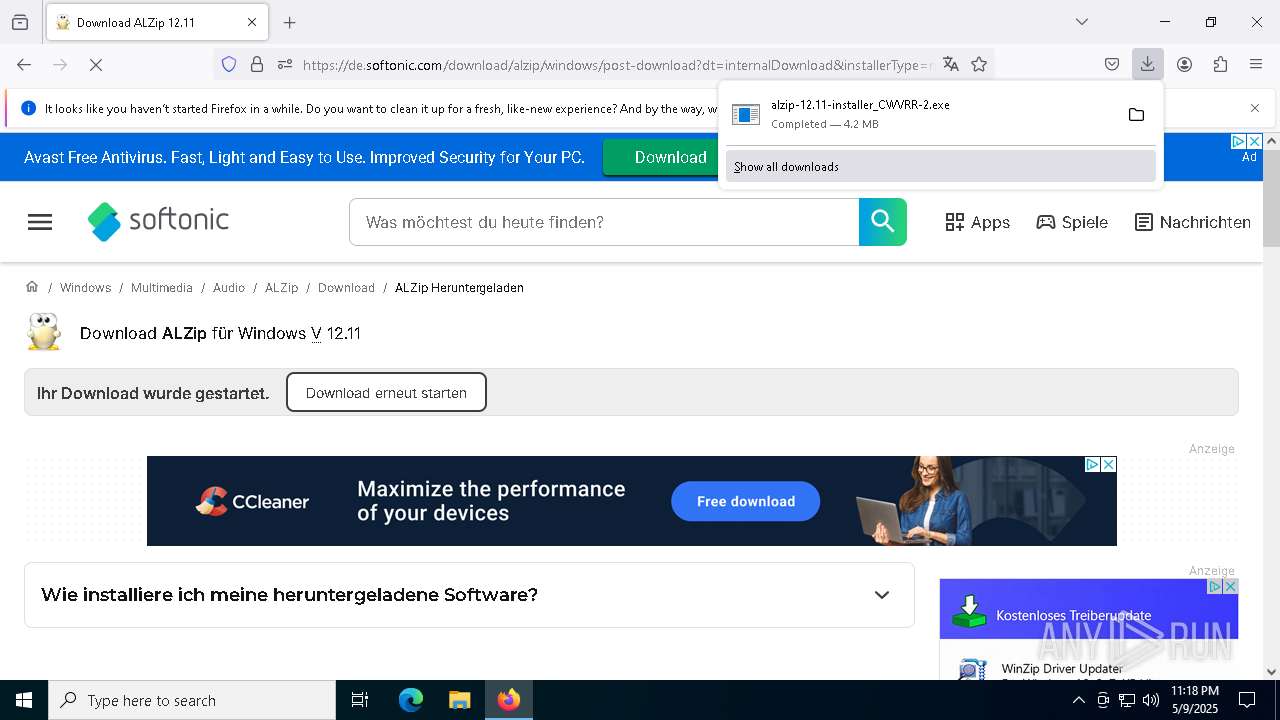The width and height of the screenshot is (1280, 720).
Task: Open ALZip breadcrumb link
Action: pyautogui.click(x=281, y=288)
